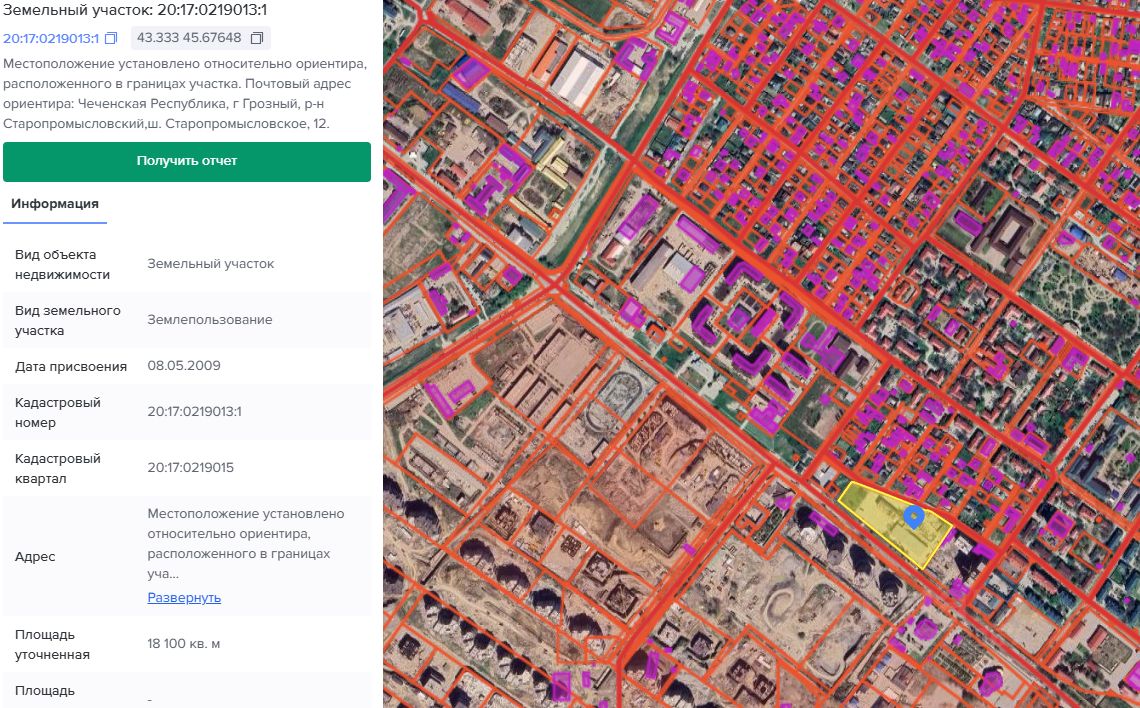Click the green Получить отчет button
This screenshot has height=708, width=1140.
point(187,161)
